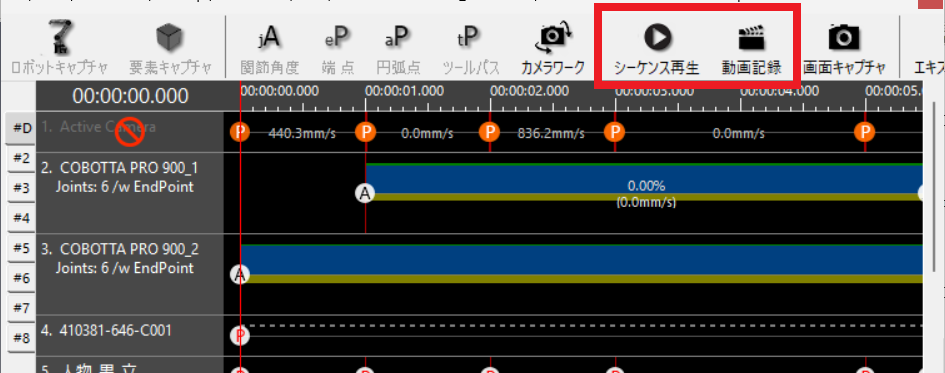Select the Active Camera keyframe at 00:00:03.000
Viewport: 945px width, 373px height.
click(x=615, y=131)
